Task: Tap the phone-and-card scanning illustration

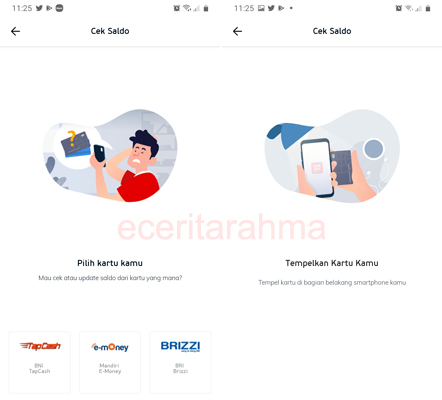Action: click(x=332, y=156)
